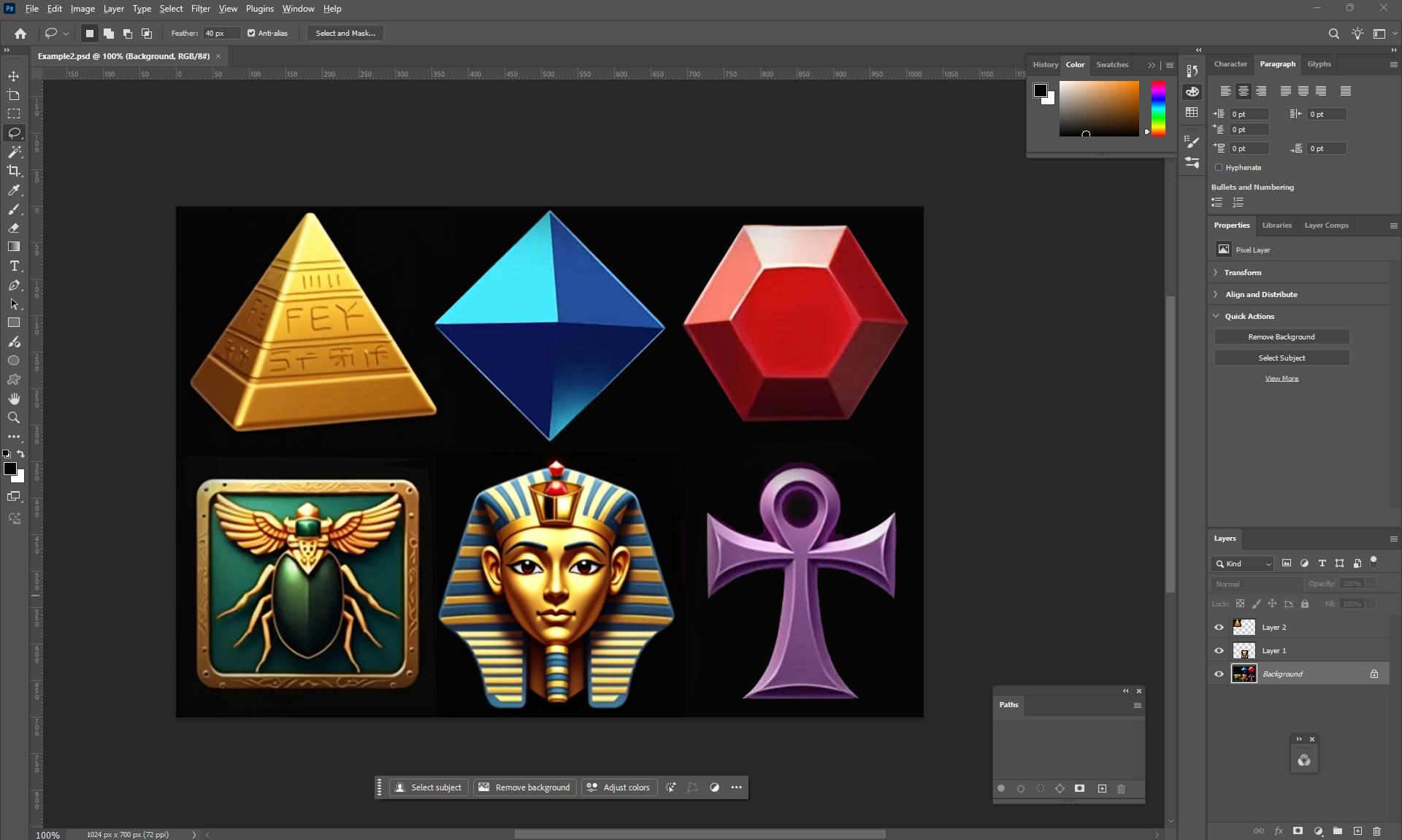
Task: Select the Crop tool
Action: (14, 171)
